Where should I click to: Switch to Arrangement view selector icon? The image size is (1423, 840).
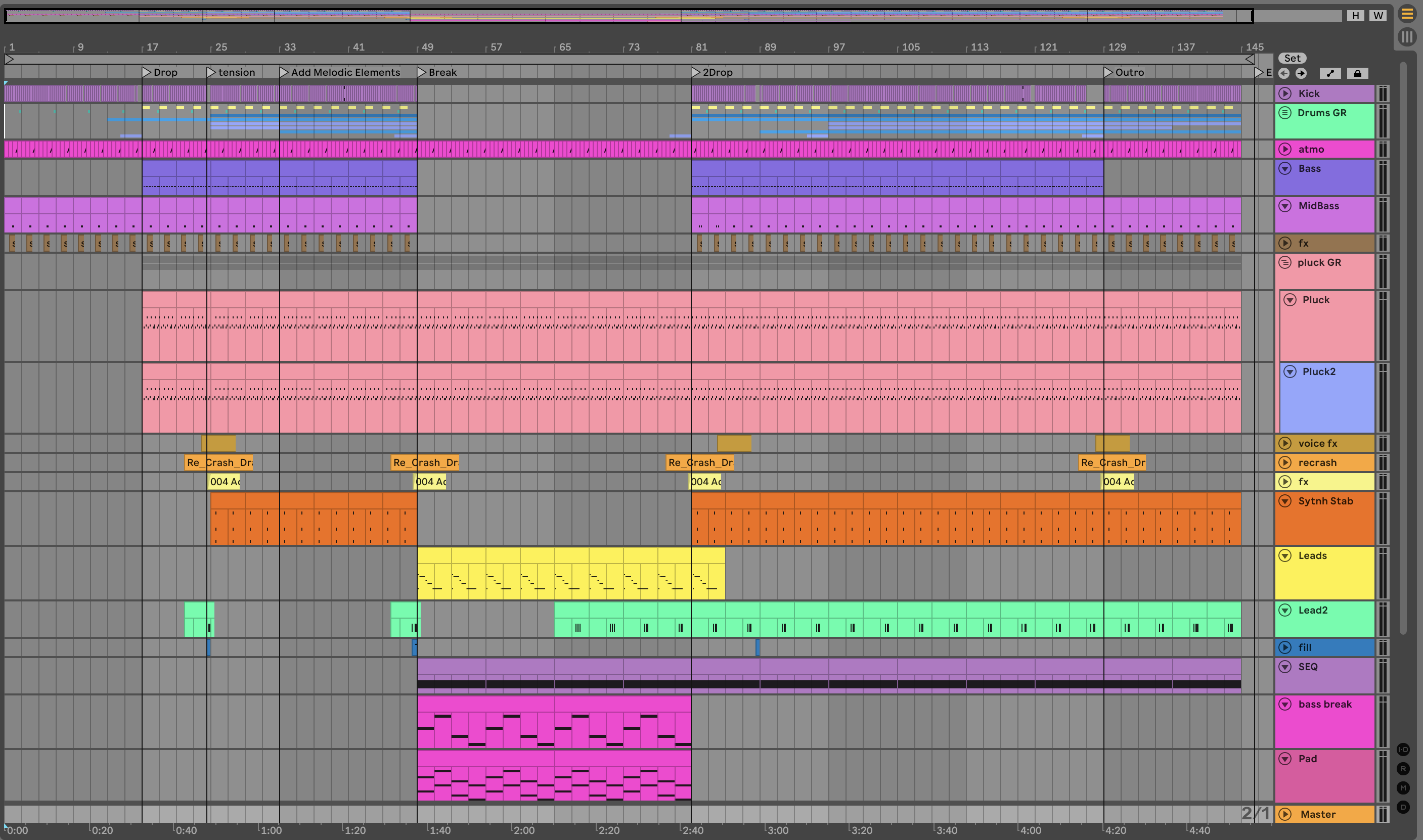coord(1407,14)
